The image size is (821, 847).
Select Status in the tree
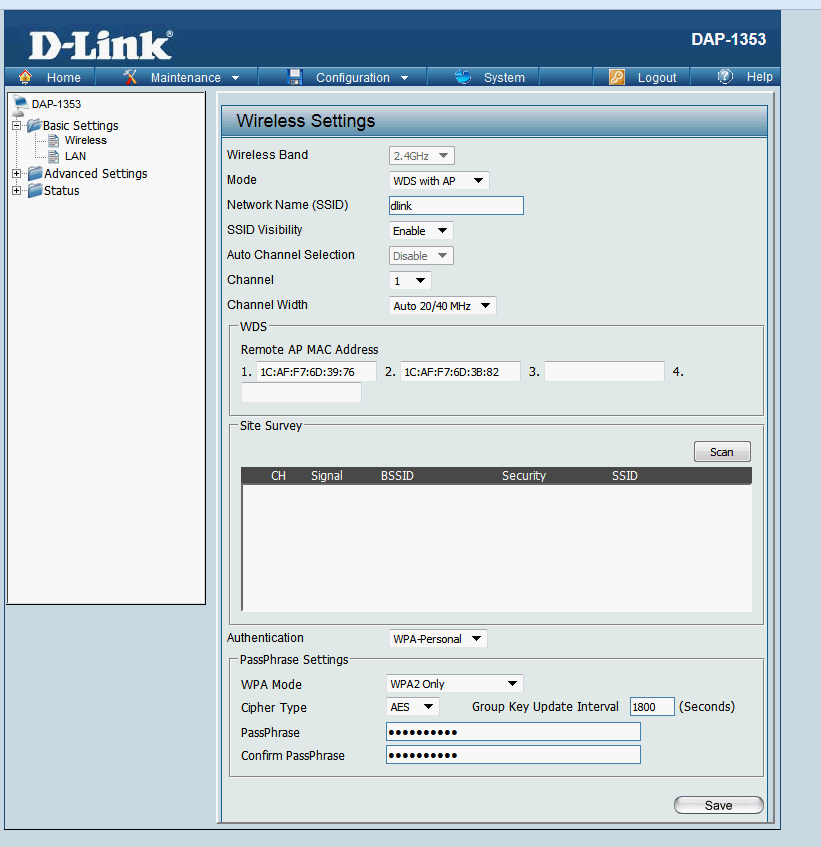coord(62,191)
